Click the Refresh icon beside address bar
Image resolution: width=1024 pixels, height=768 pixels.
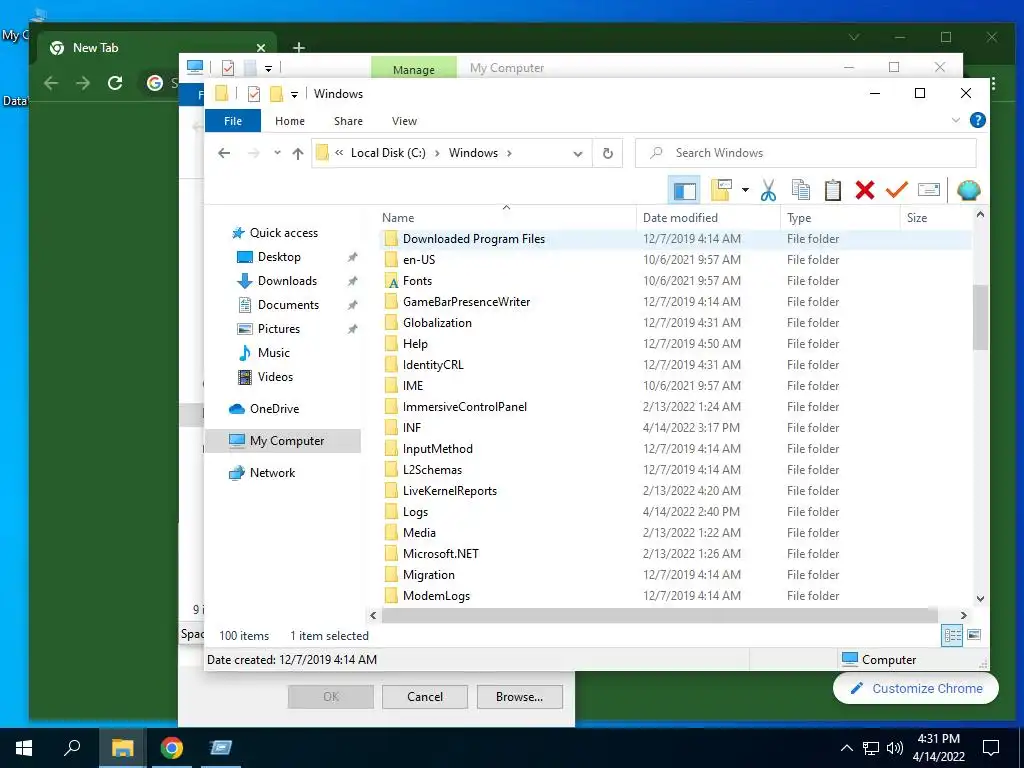click(x=607, y=153)
